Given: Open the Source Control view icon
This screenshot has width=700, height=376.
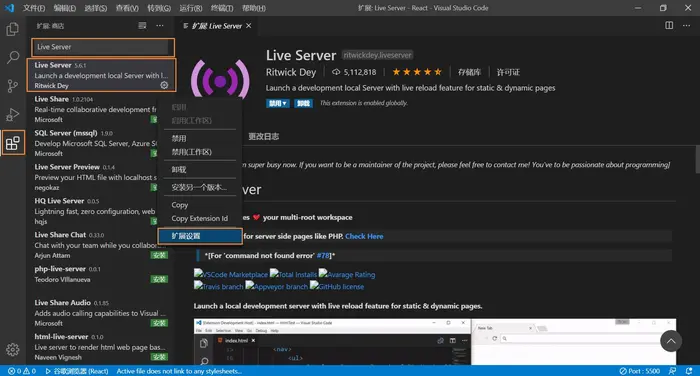Looking at the screenshot, I should click(12, 85).
